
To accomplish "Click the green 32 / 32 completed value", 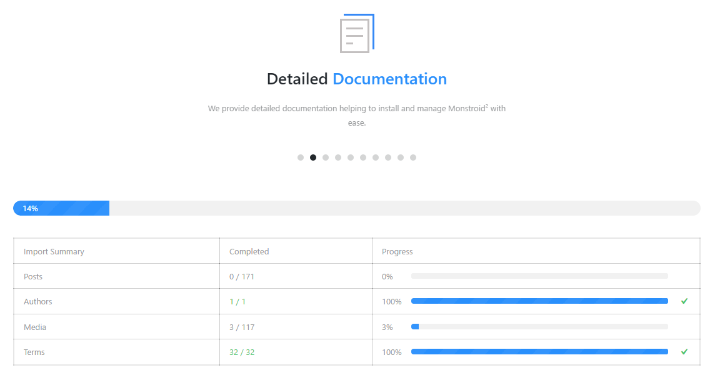I will (242, 352).
